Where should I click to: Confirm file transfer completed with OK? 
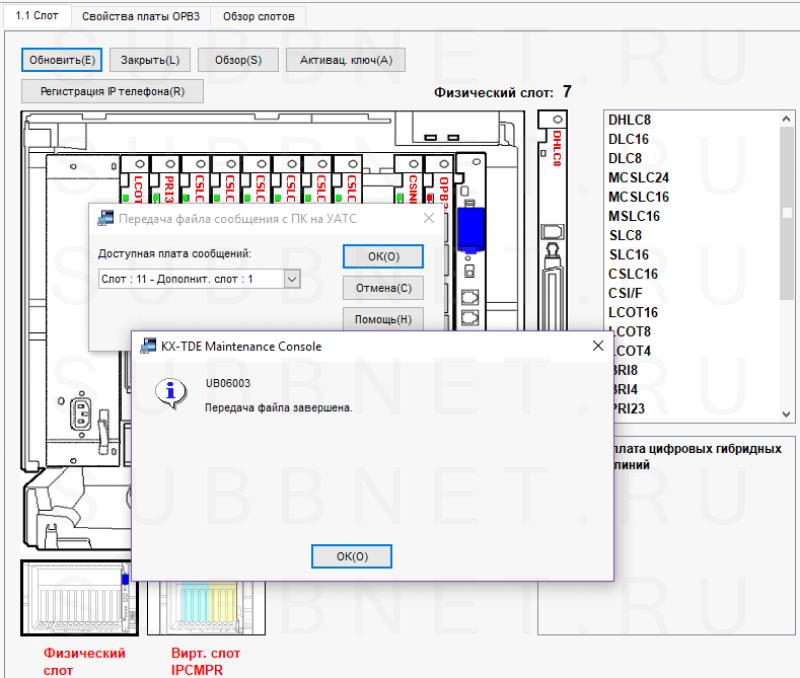(x=351, y=556)
